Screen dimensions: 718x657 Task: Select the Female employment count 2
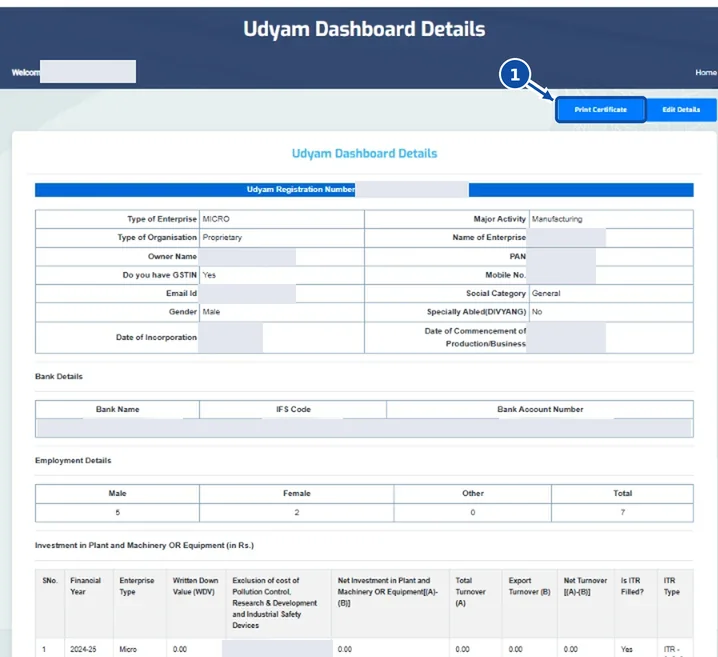point(297,512)
